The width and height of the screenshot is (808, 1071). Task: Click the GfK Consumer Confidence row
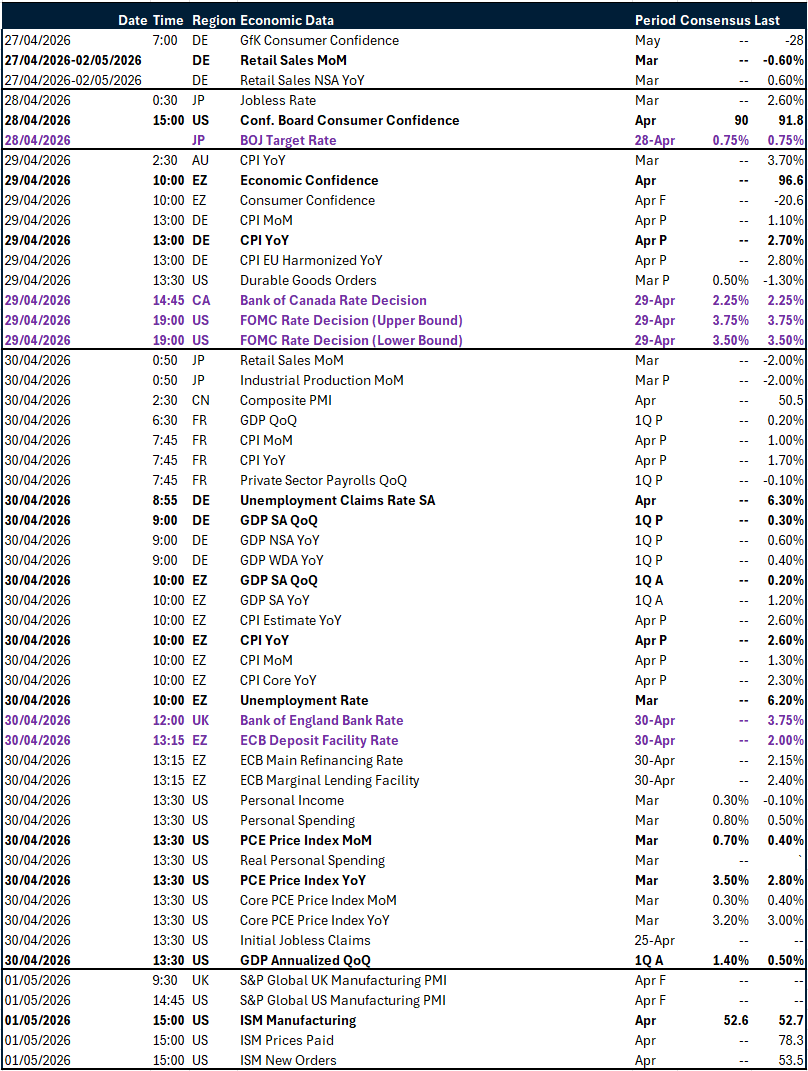pyautogui.click(x=320, y=40)
